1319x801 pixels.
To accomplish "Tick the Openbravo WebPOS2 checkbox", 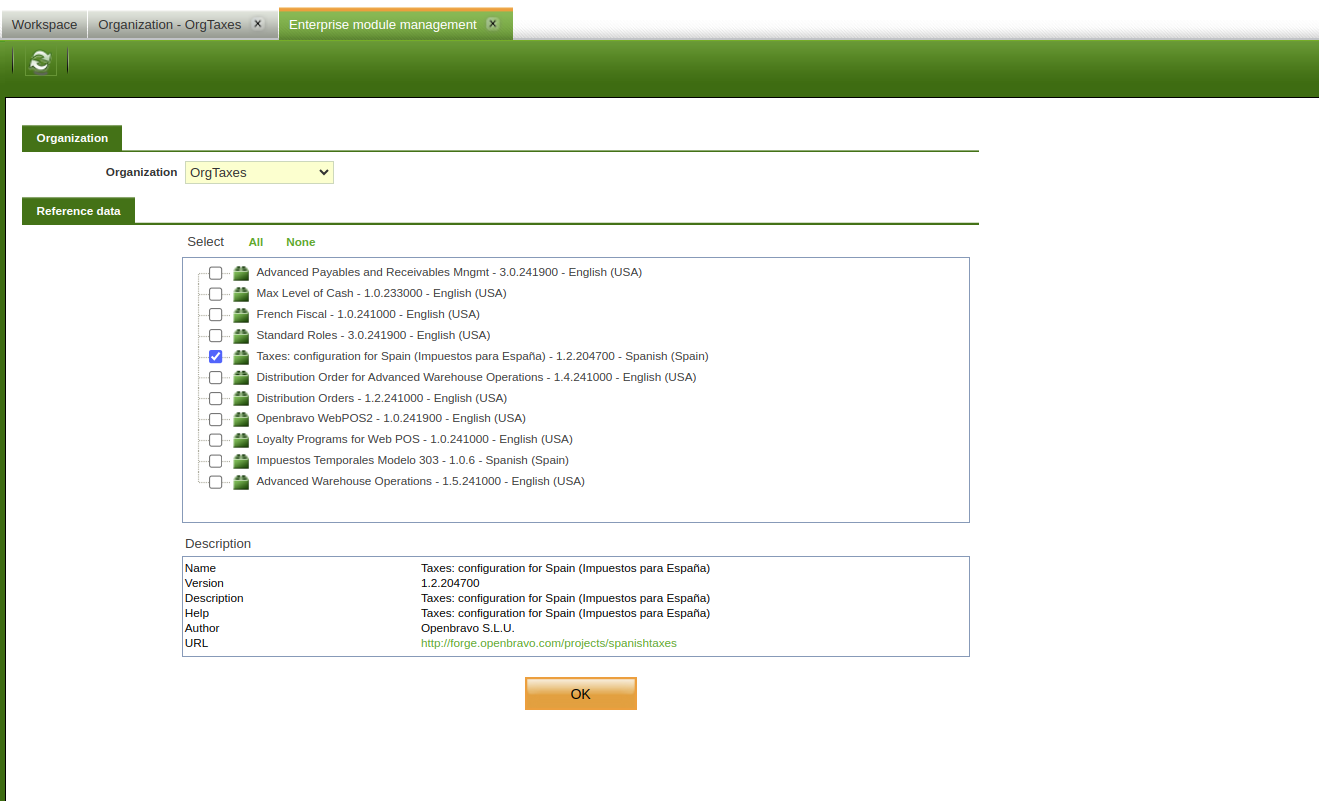I will click(216, 419).
